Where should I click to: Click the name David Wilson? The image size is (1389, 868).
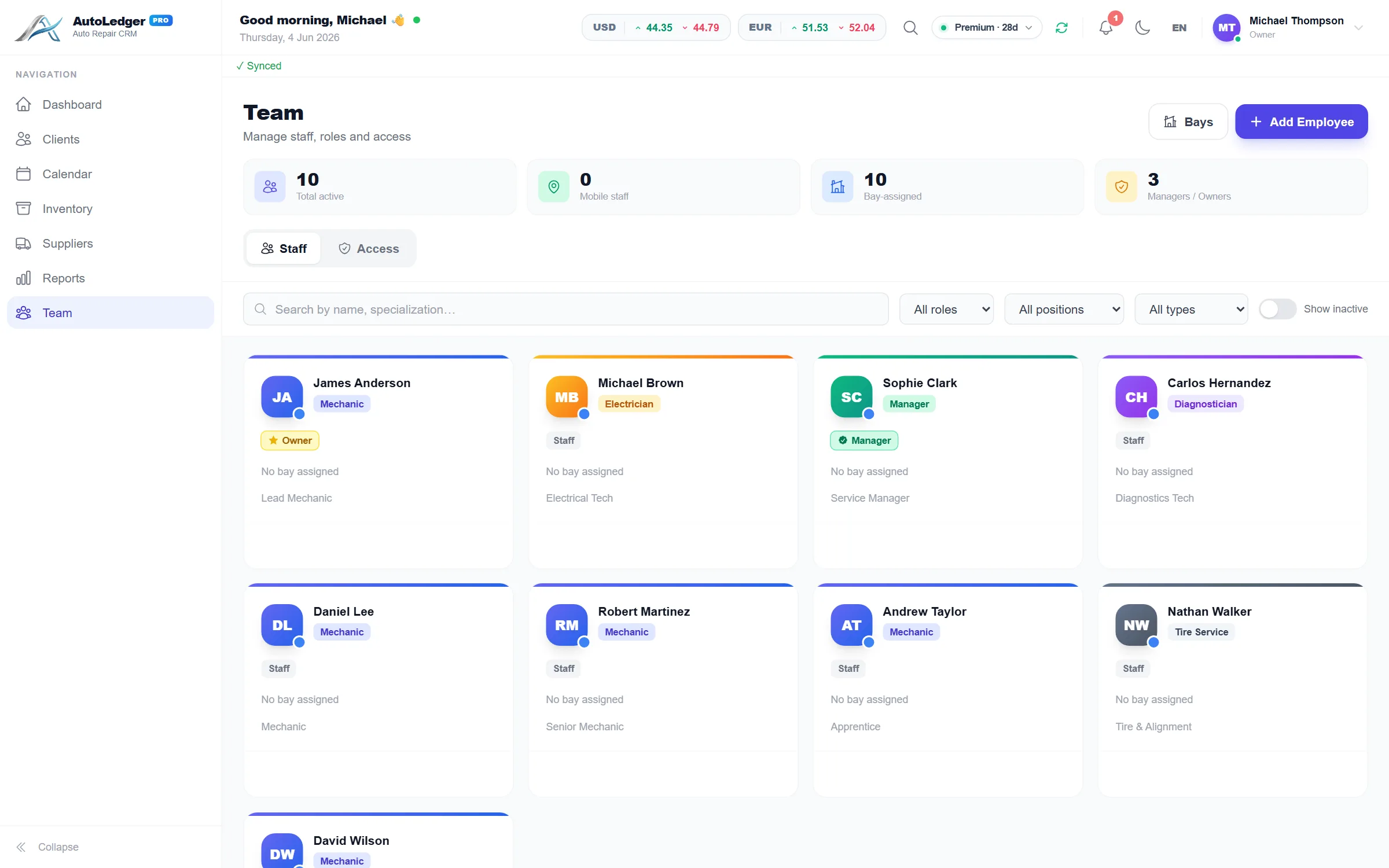(x=351, y=840)
